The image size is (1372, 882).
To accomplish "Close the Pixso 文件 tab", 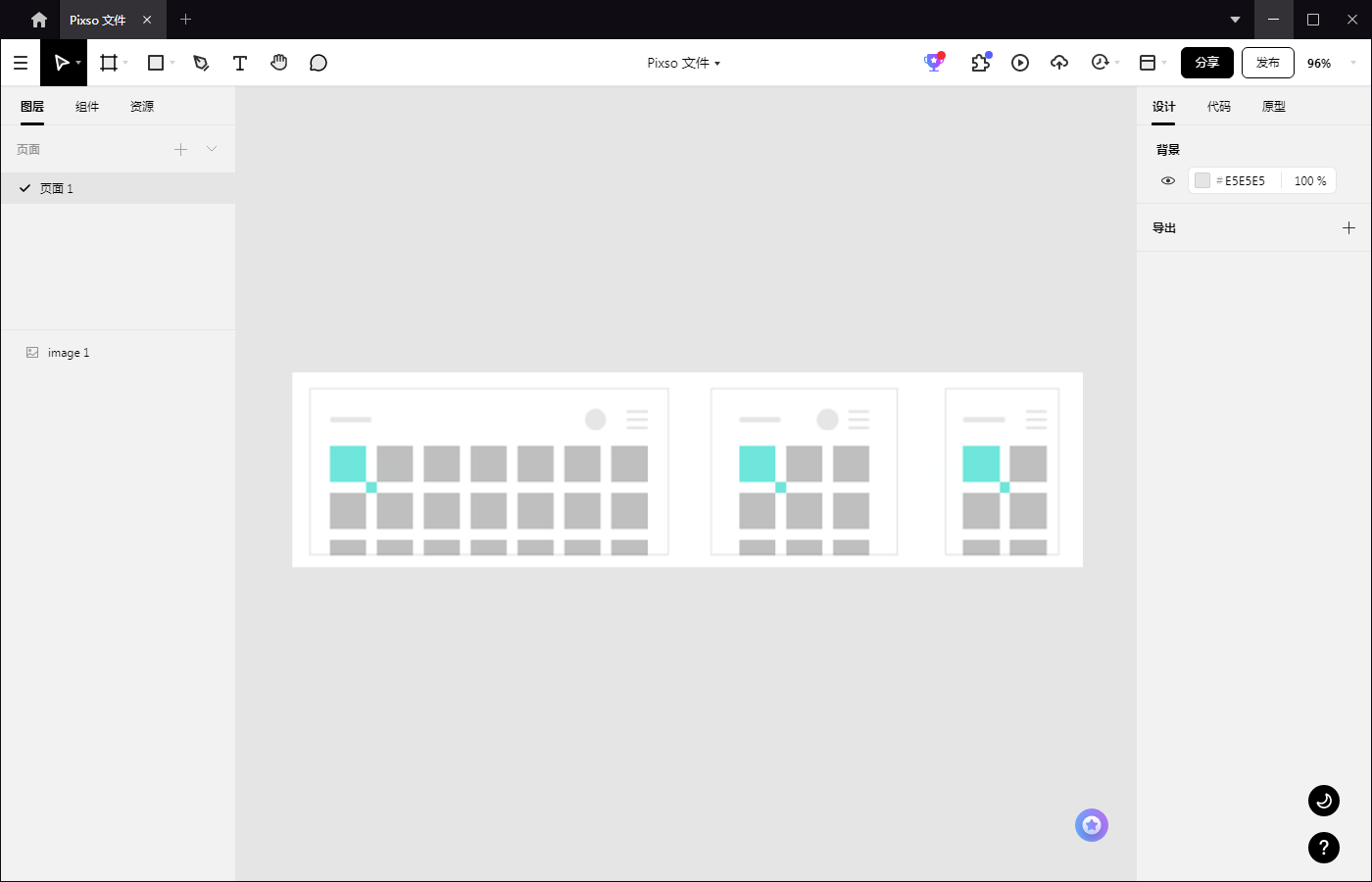I will point(147,20).
